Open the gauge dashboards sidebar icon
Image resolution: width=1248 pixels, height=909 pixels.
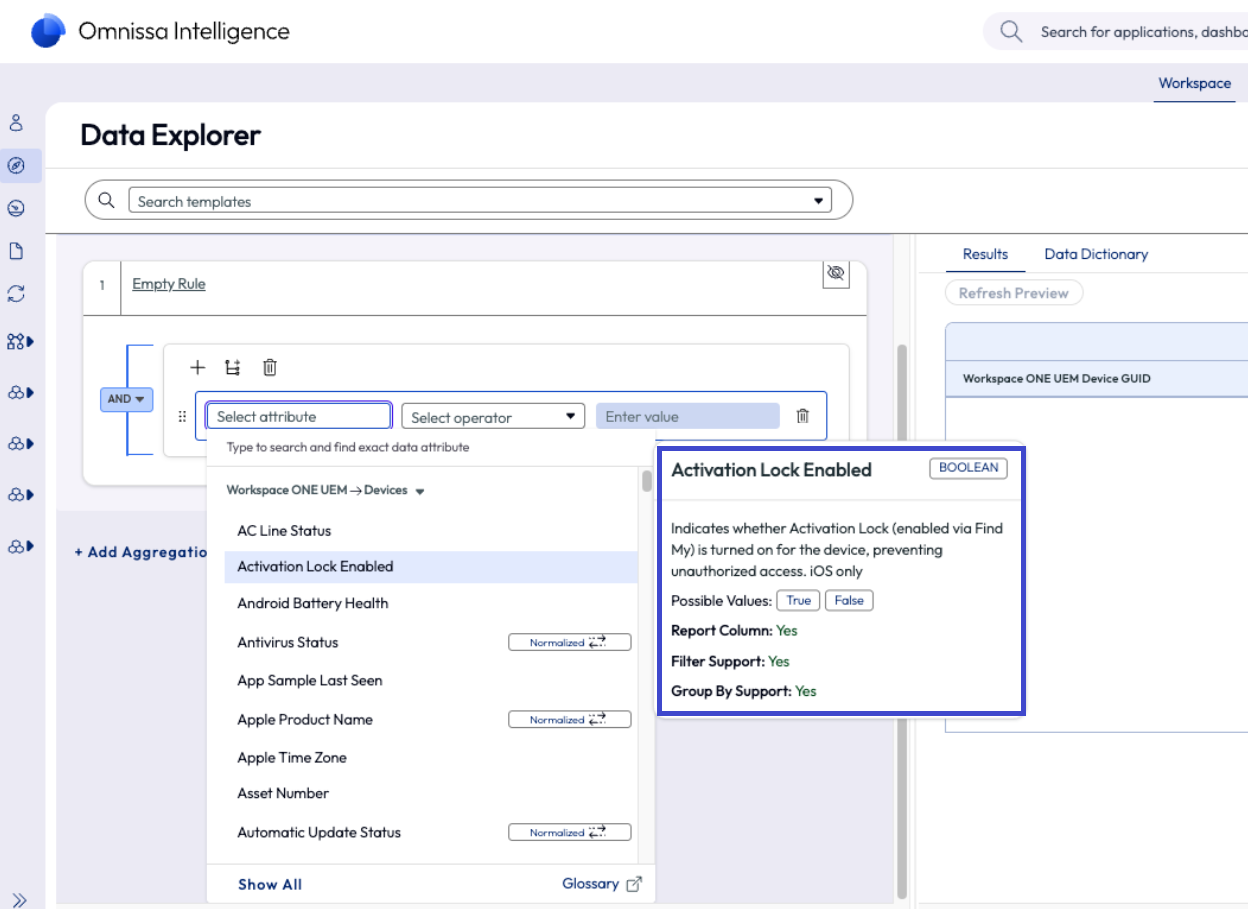click(x=16, y=209)
